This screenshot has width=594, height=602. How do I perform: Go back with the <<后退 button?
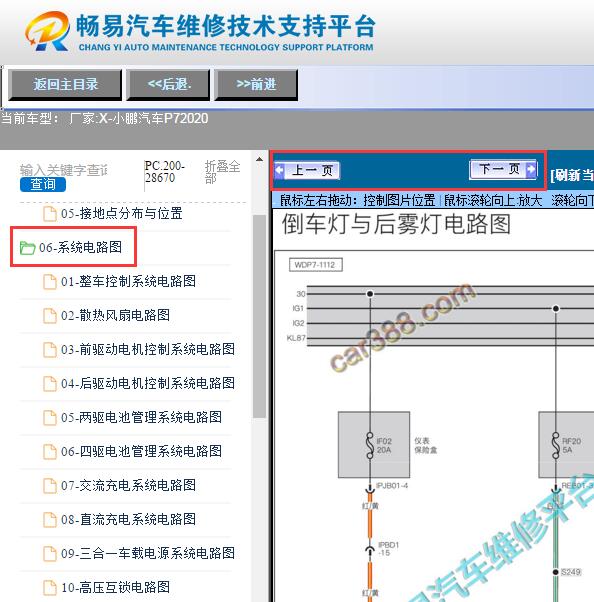point(168,85)
